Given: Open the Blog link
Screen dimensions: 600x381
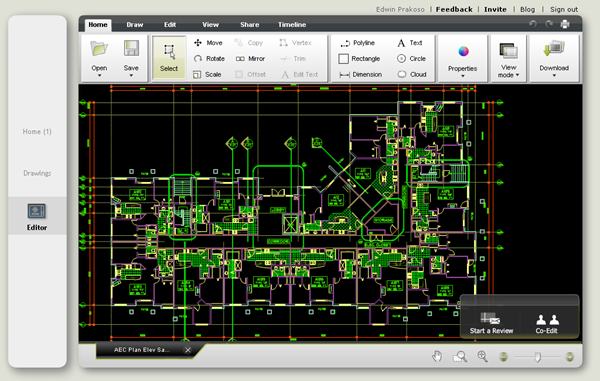Looking at the screenshot, I should (527, 9).
